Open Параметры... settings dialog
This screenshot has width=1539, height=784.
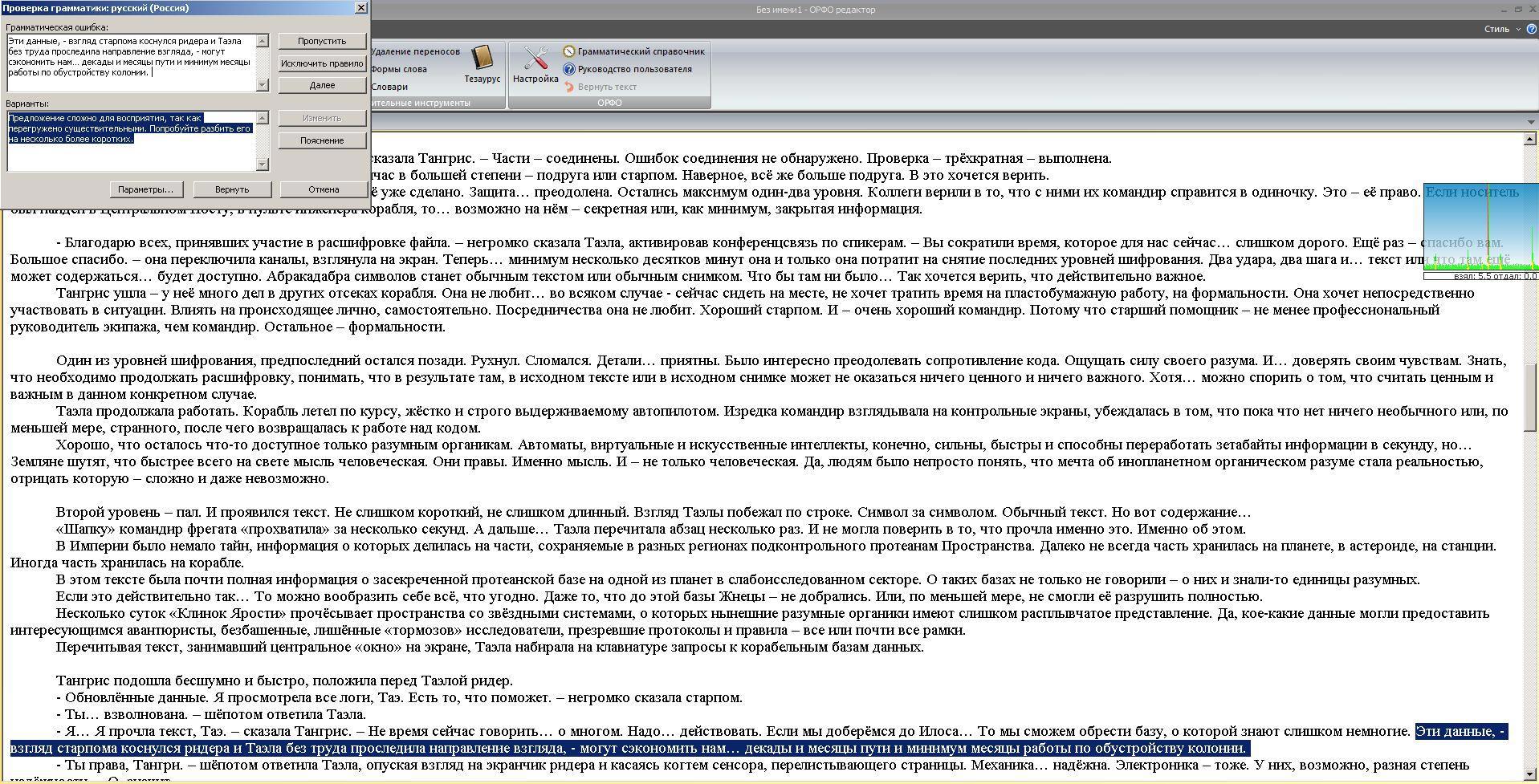tap(145, 189)
